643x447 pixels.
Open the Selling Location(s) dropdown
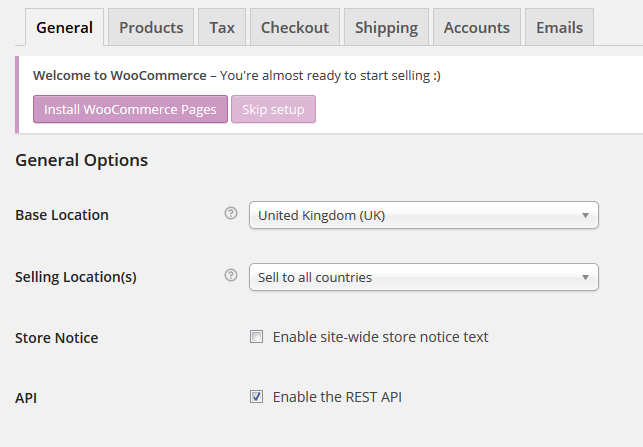pos(415,277)
